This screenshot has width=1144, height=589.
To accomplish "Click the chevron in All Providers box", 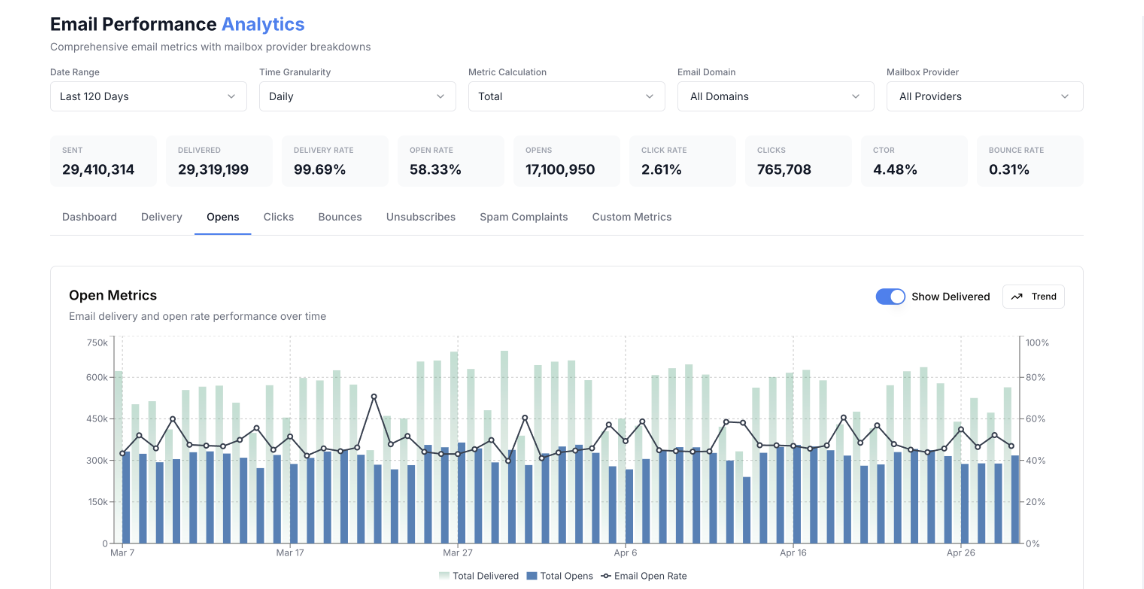I will (1064, 96).
